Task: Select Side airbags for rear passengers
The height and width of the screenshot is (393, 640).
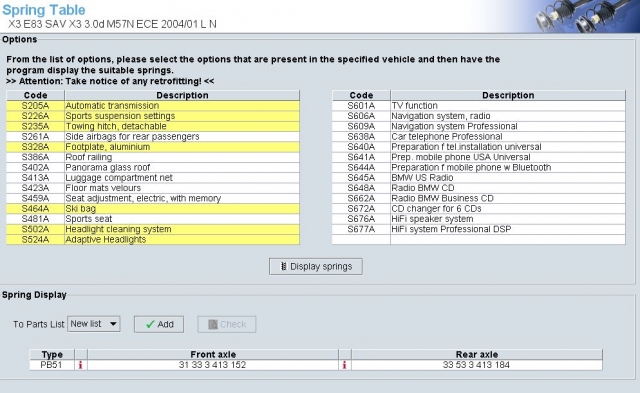Action: 153,137
